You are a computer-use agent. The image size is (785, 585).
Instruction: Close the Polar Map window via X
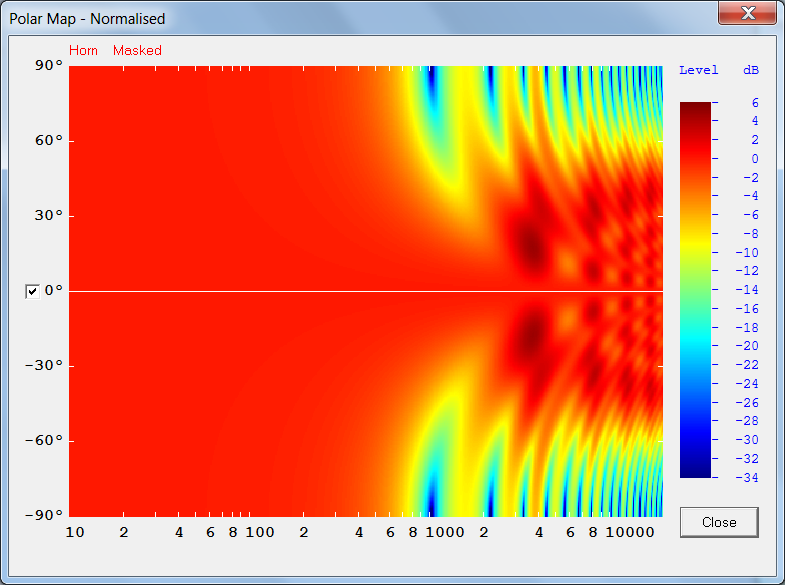(747, 13)
